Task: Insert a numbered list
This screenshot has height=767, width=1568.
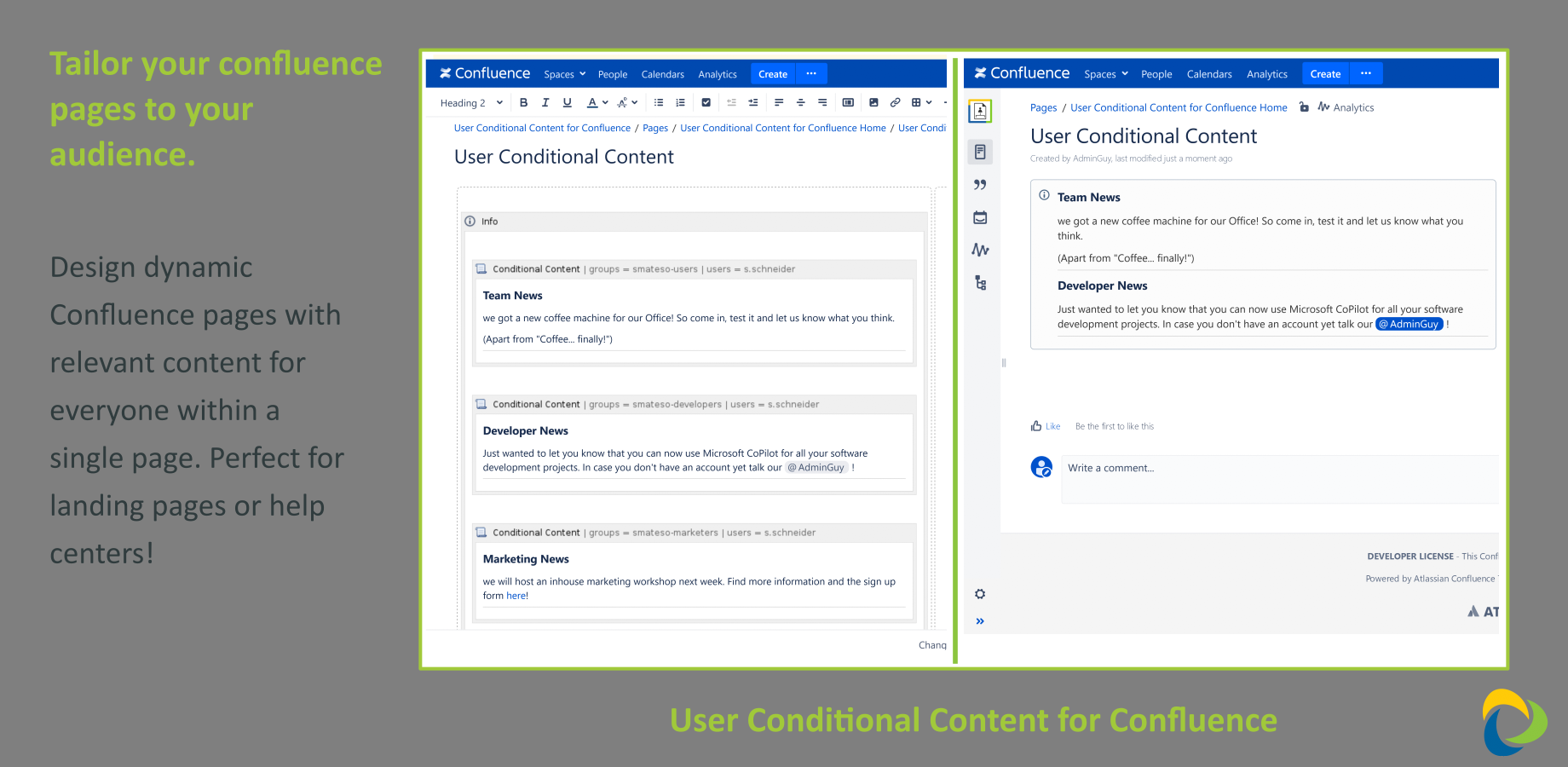Action: pyautogui.click(x=680, y=102)
